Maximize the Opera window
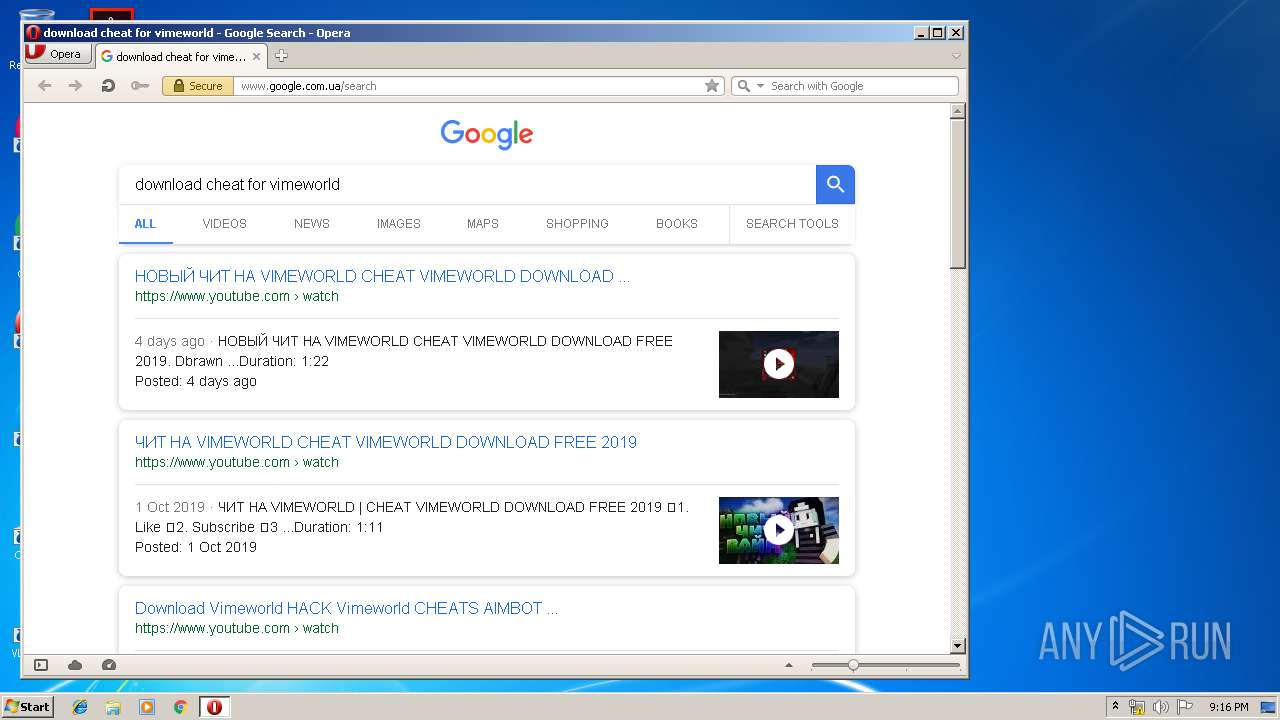Image resolution: width=1280 pixels, height=720 pixels. (x=938, y=33)
